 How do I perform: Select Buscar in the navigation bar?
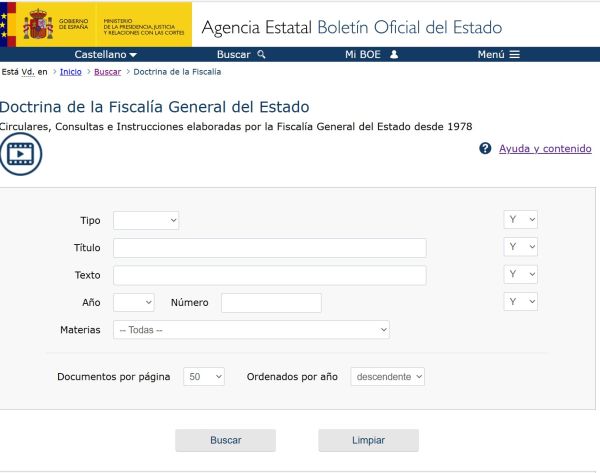(241, 54)
